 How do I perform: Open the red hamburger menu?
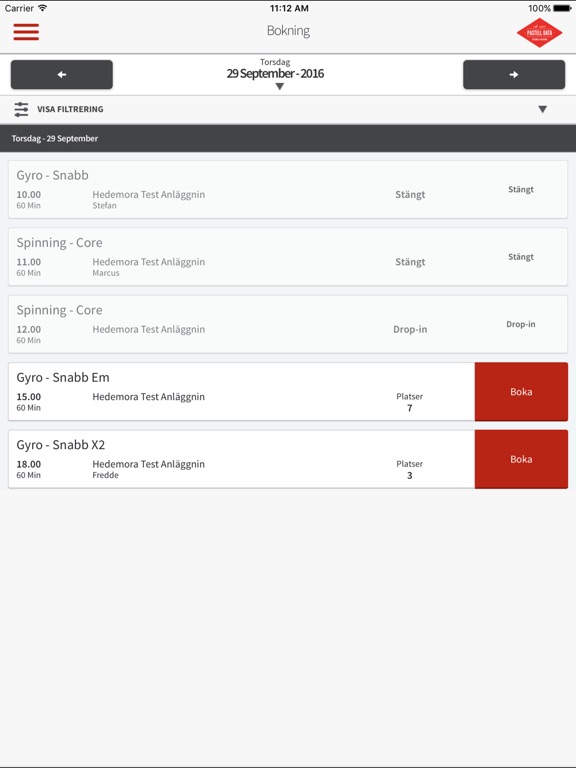pyautogui.click(x=26, y=32)
